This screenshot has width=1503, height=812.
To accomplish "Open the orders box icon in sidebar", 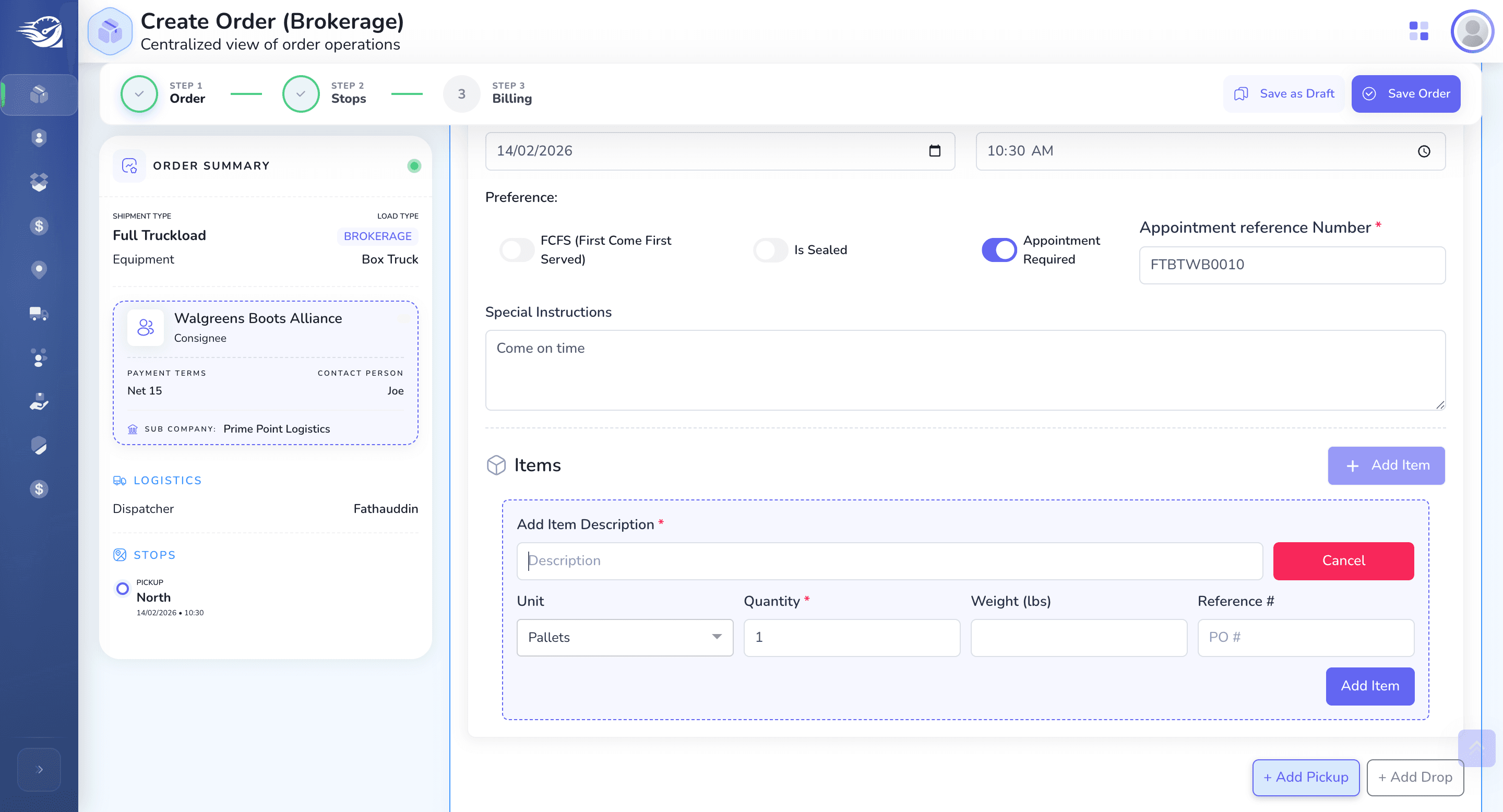I will (39, 94).
